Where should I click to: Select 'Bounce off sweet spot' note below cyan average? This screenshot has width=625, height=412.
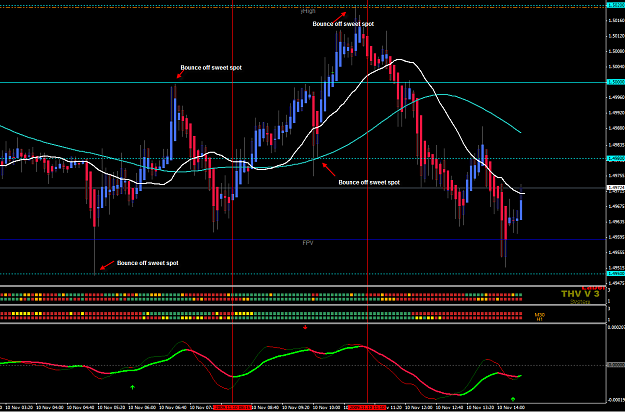(x=369, y=182)
